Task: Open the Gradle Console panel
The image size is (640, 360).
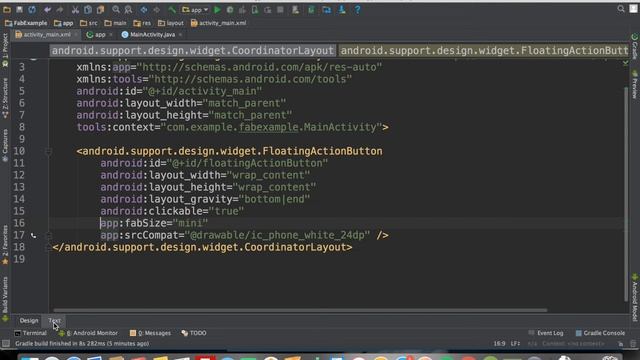Action: point(600,333)
